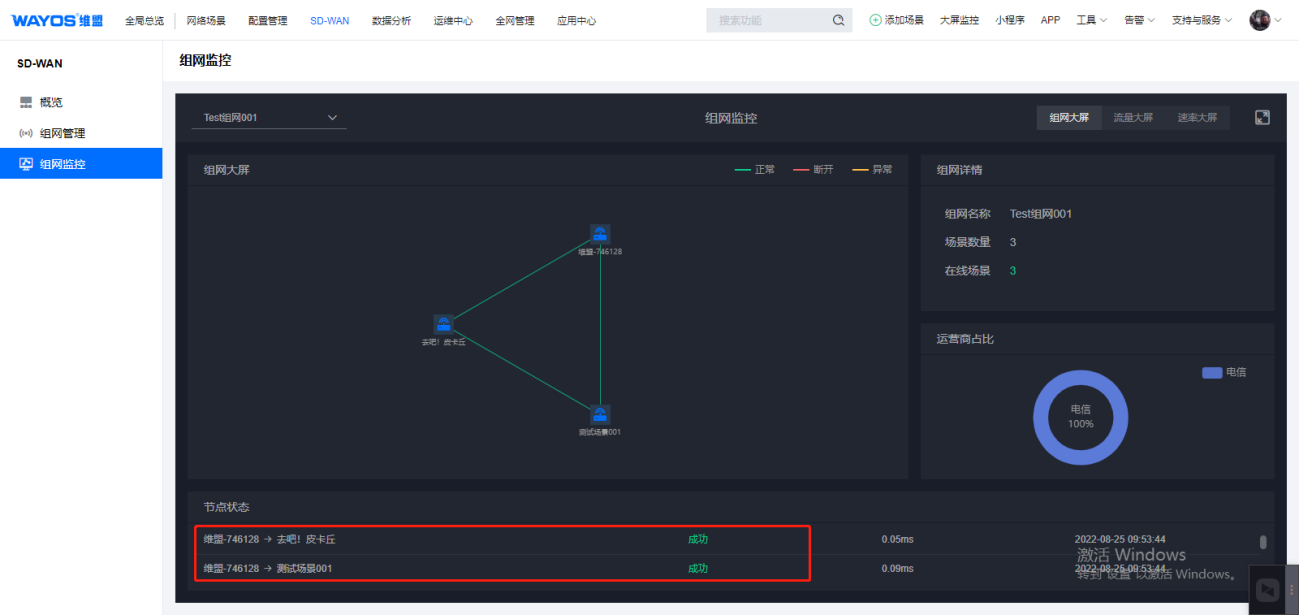Screen dimensions: 1300x615
Task: Expand the 工具 dropdown menu
Action: tap(1091, 20)
